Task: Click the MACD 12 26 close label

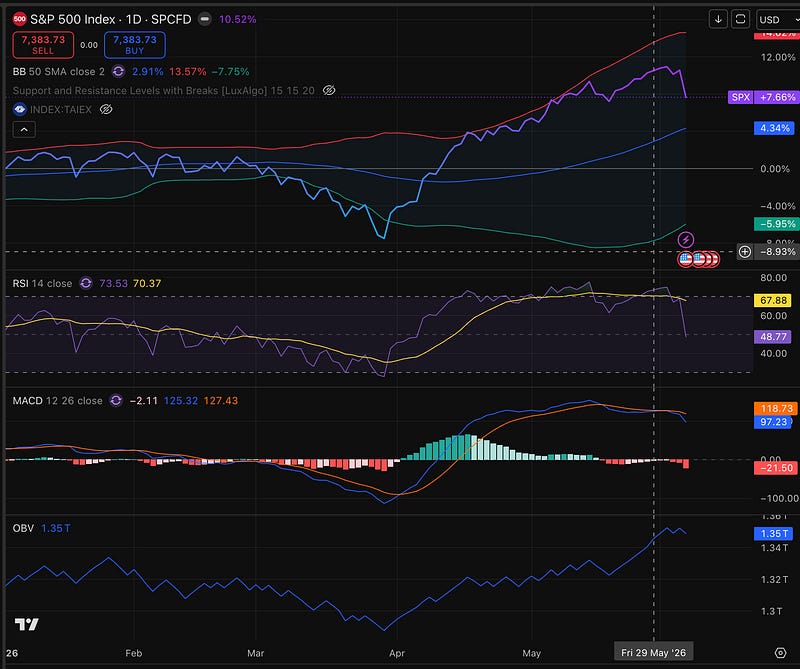Action: tap(57, 401)
